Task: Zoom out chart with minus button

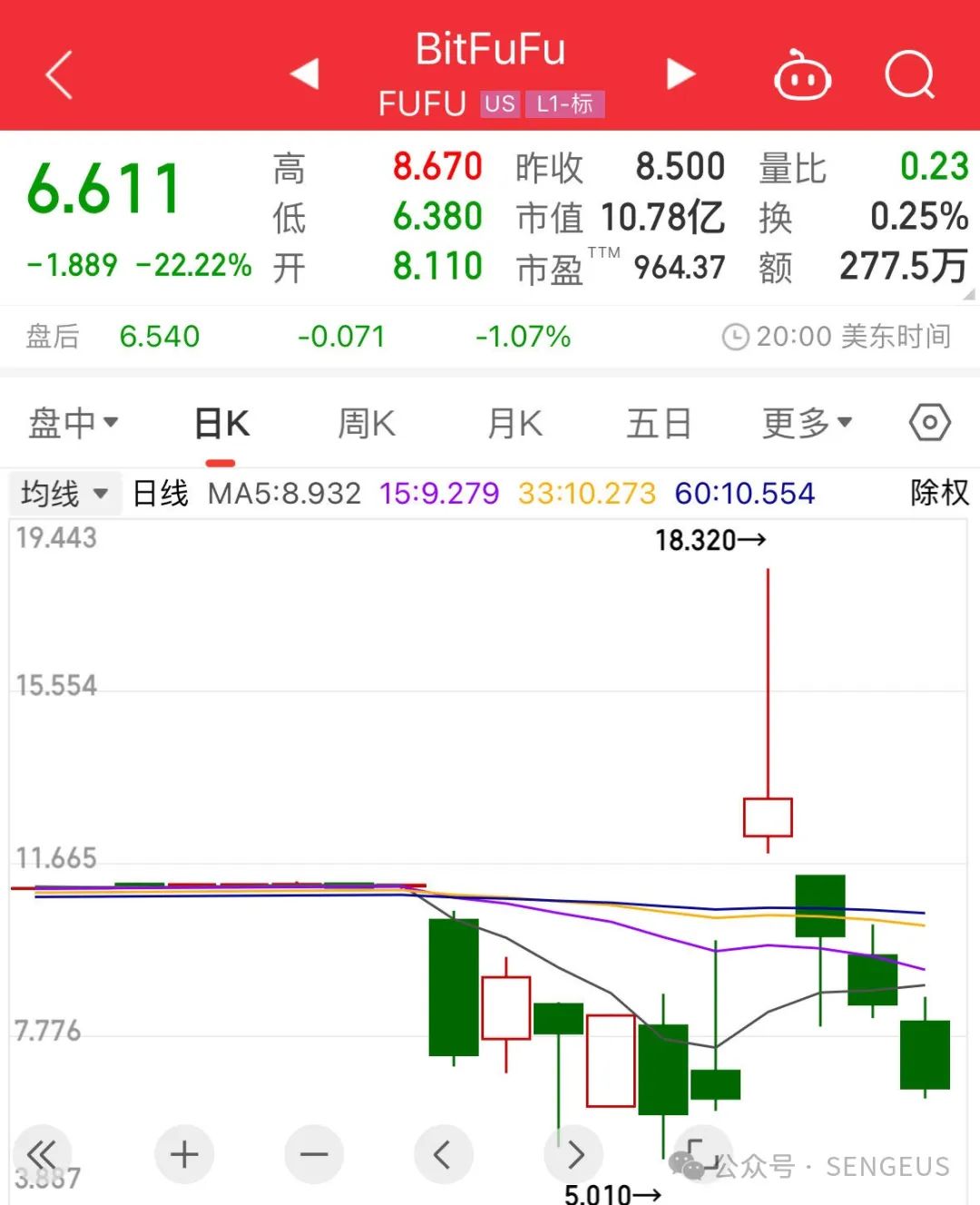Action: click(314, 1154)
